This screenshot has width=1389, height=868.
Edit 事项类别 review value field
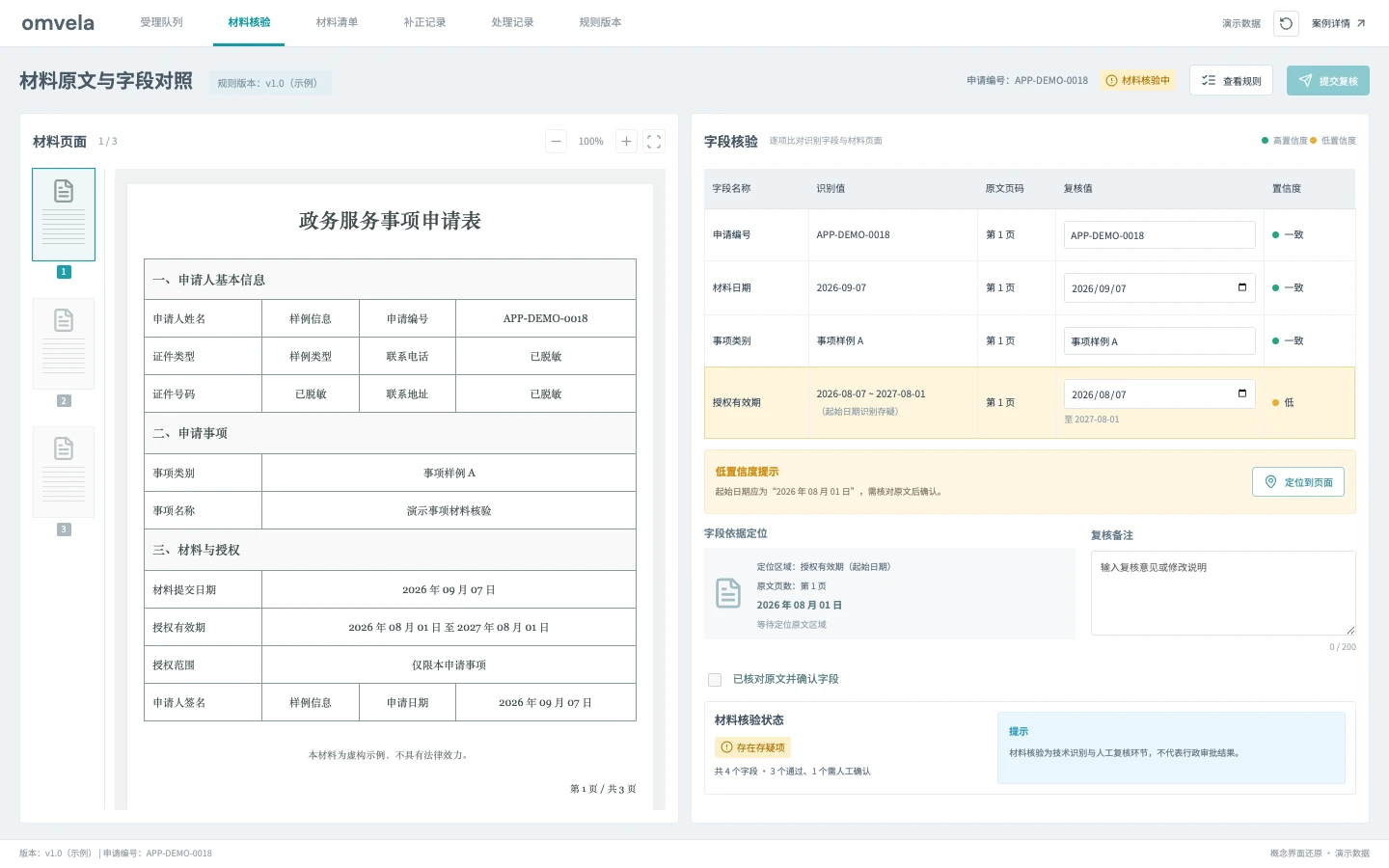(x=1159, y=341)
